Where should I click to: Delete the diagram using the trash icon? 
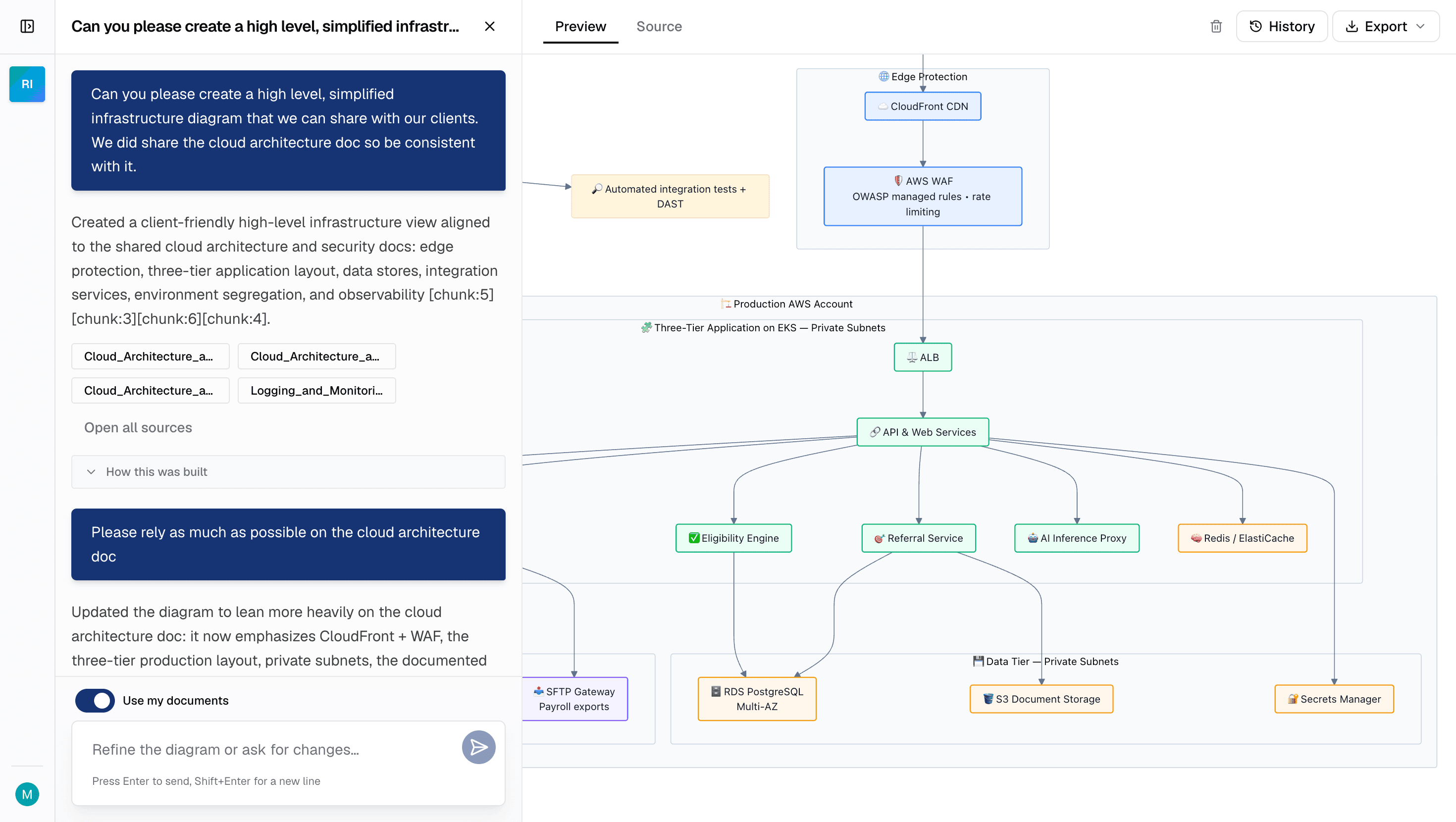[x=1216, y=27]
